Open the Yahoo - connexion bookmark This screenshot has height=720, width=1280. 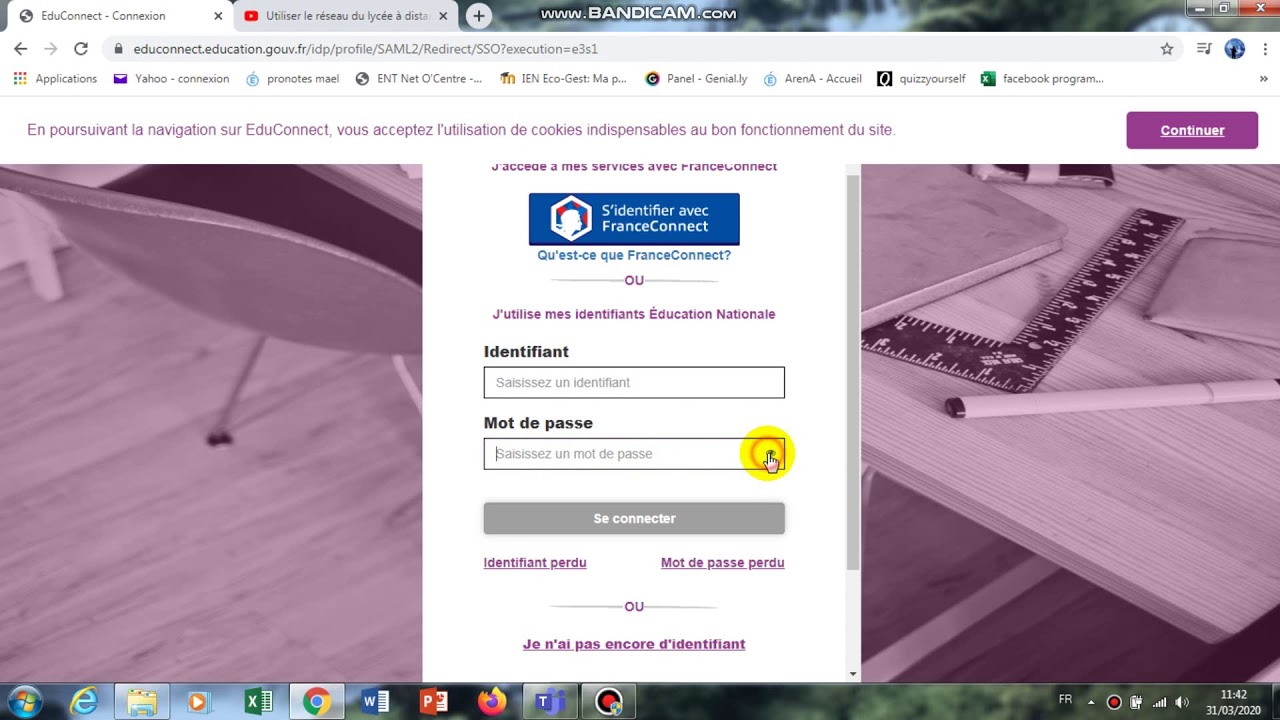[x=171, y=78]
